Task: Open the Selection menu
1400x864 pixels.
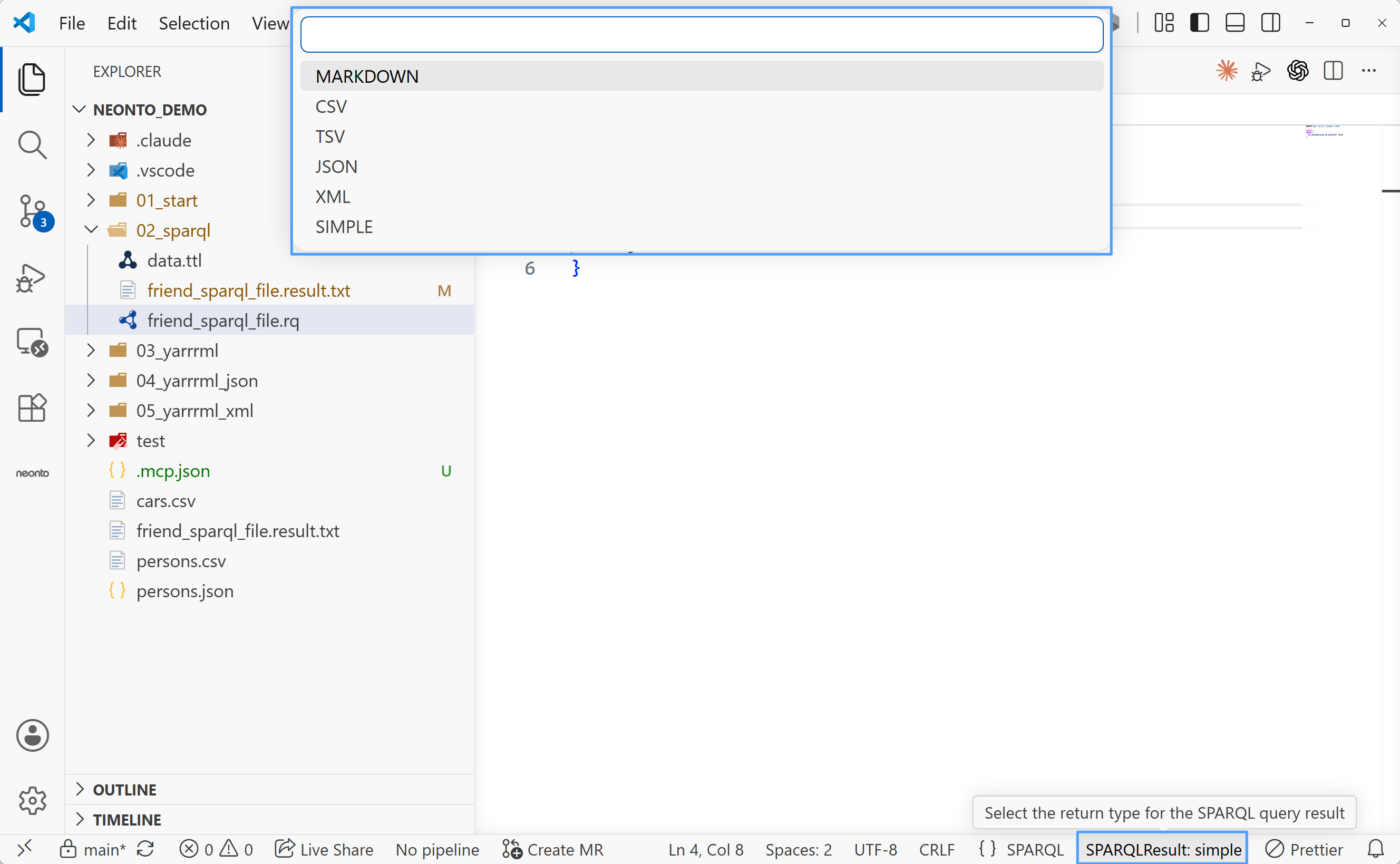Action: pyautogui.click(x=194, y=23)
